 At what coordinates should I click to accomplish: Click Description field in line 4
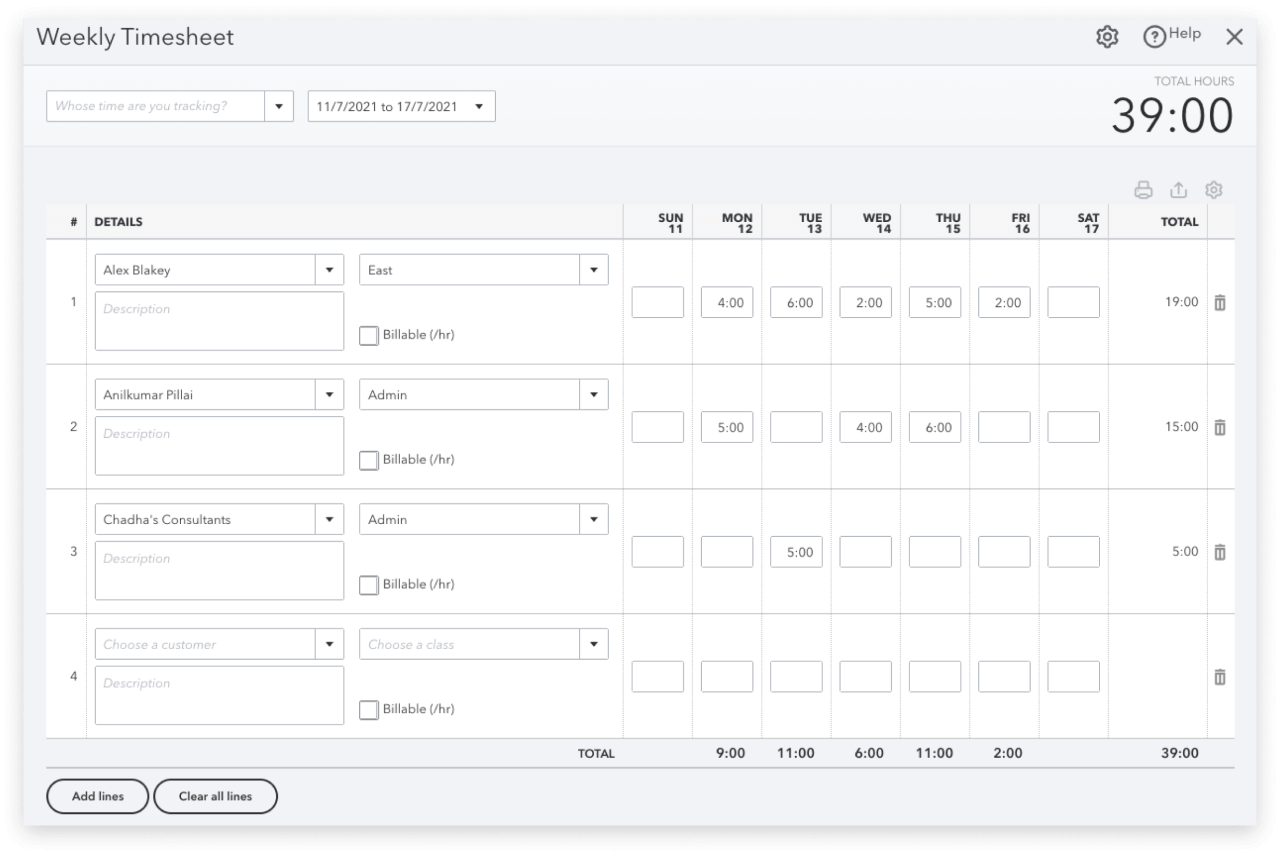tap(219, 695)
